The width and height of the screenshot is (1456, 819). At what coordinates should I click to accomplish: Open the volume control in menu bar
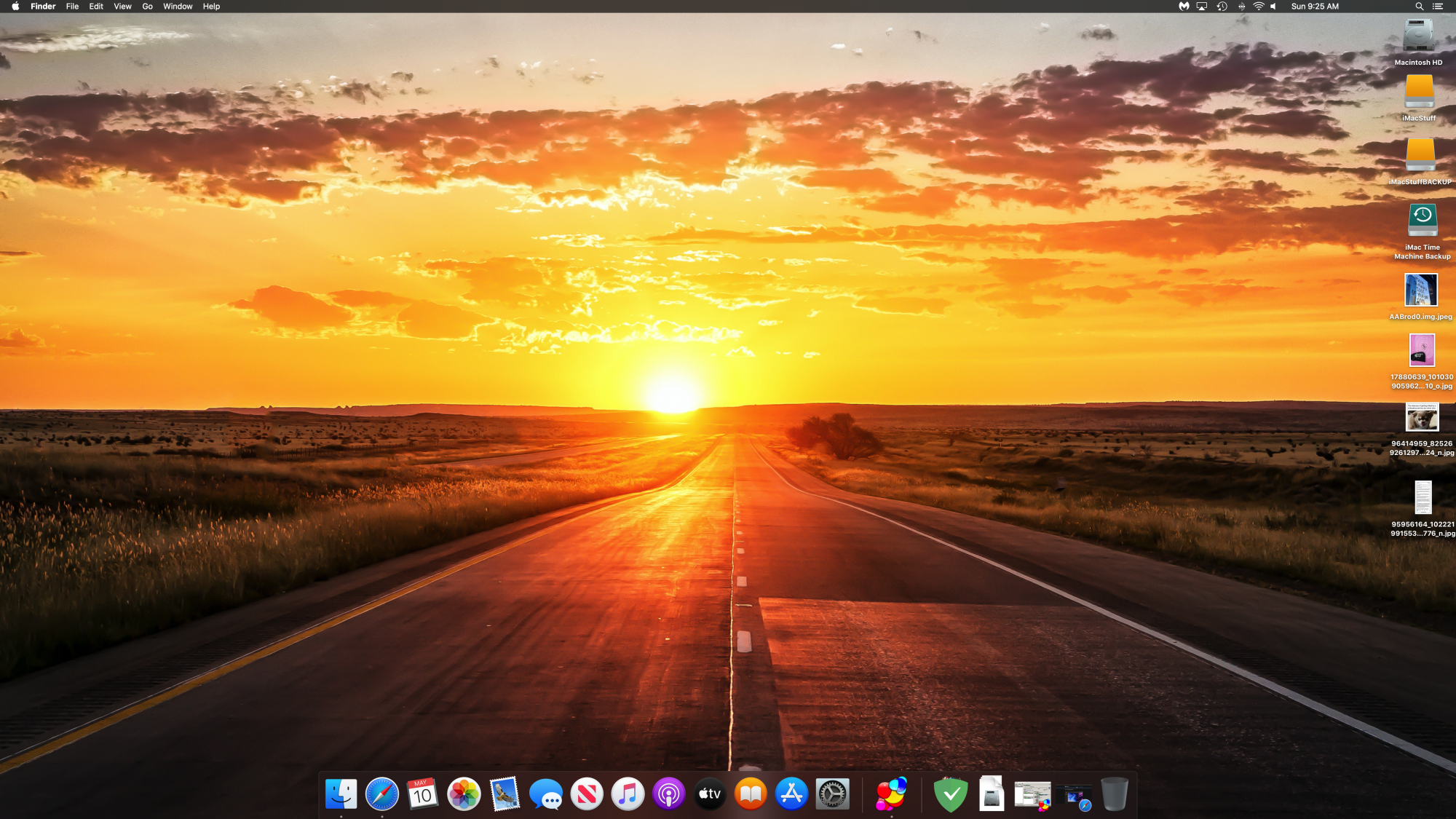(x=1273, y=7)
